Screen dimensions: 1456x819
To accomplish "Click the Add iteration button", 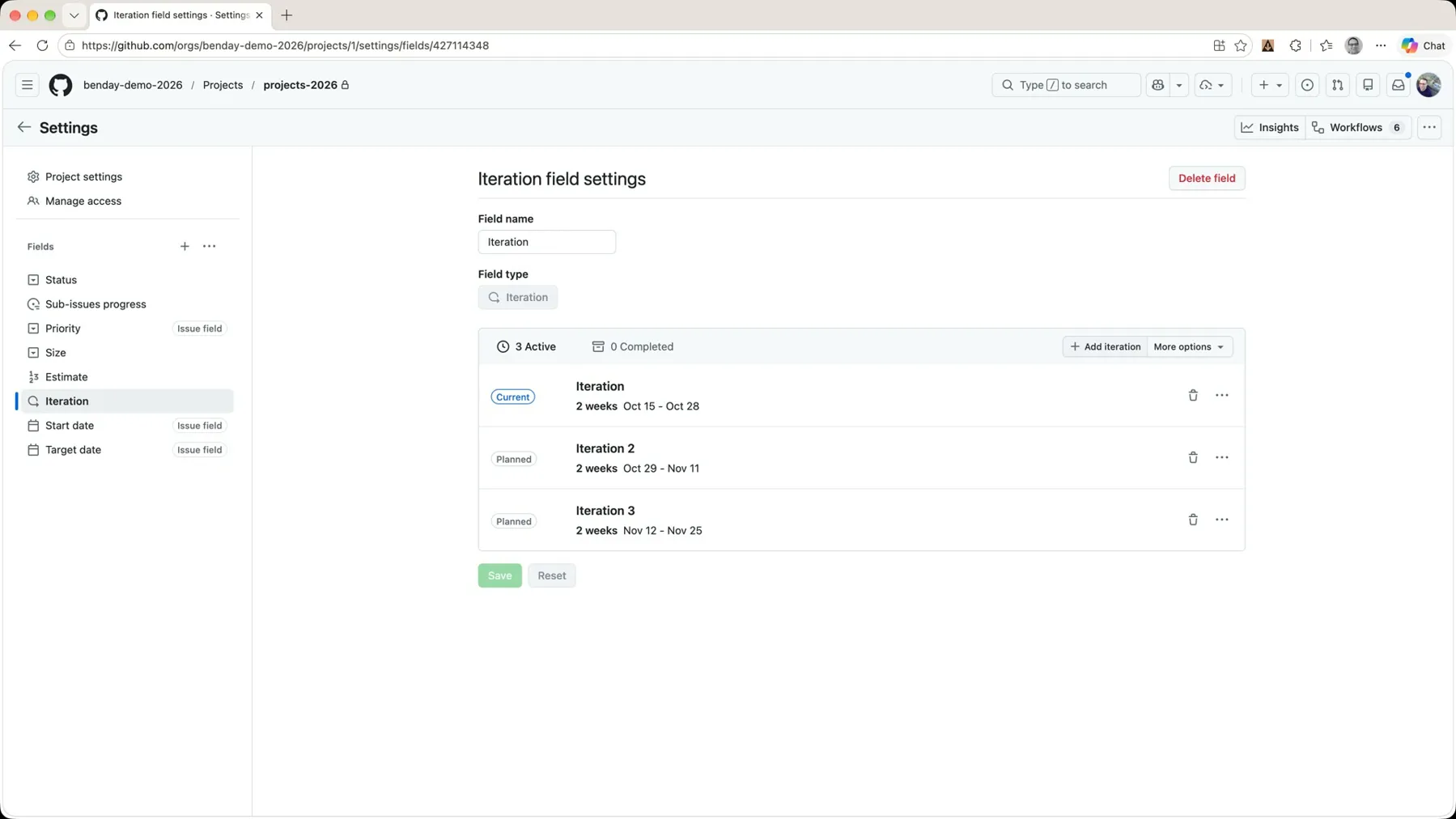I will [1105, 346].
